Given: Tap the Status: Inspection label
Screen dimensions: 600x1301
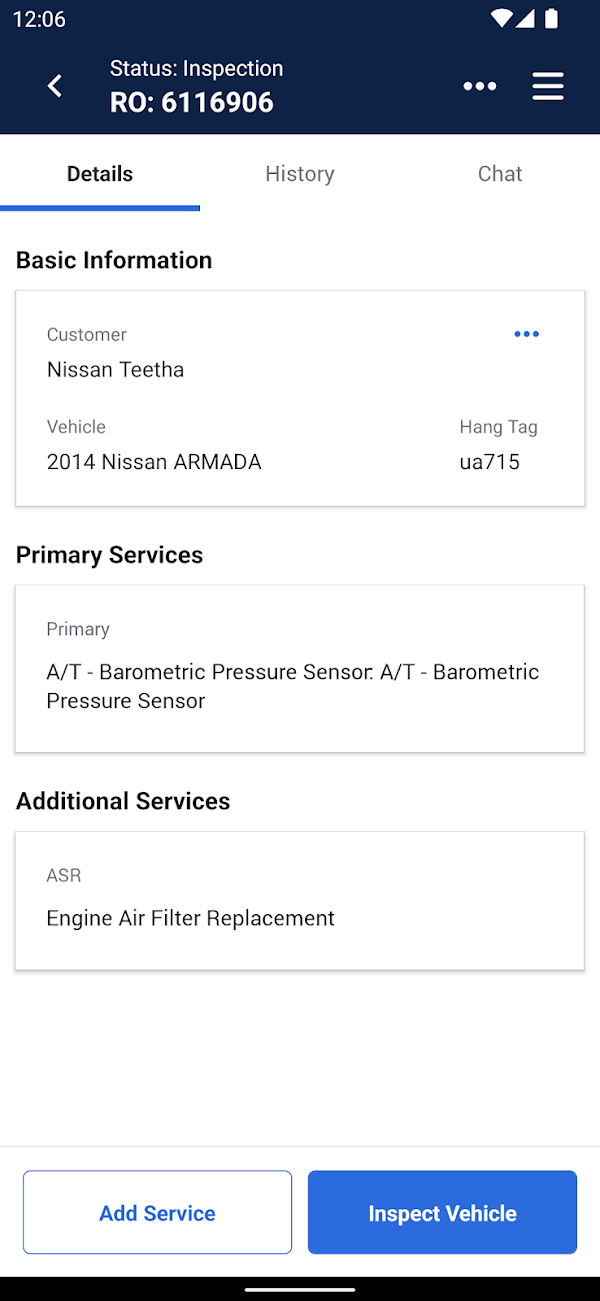Looking at the screenshot, I should tap(196, 68).
